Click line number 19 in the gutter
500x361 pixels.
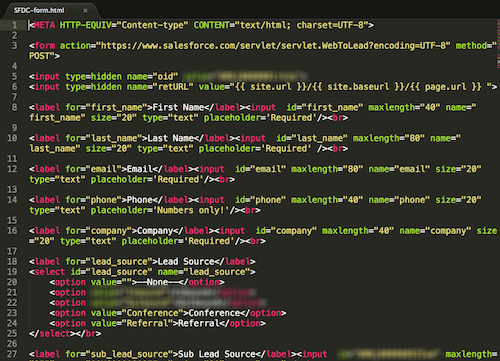pyautogui.click(x=12, y=272)
